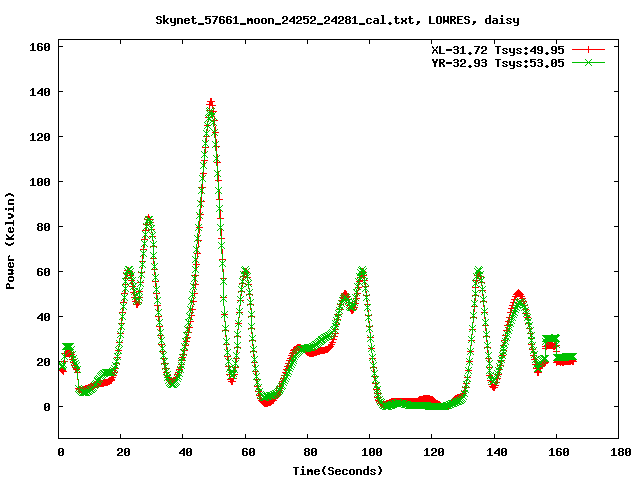Screen dimensions: 640x480
Task: Click the red legend line sample for XL
Action: 588,50
